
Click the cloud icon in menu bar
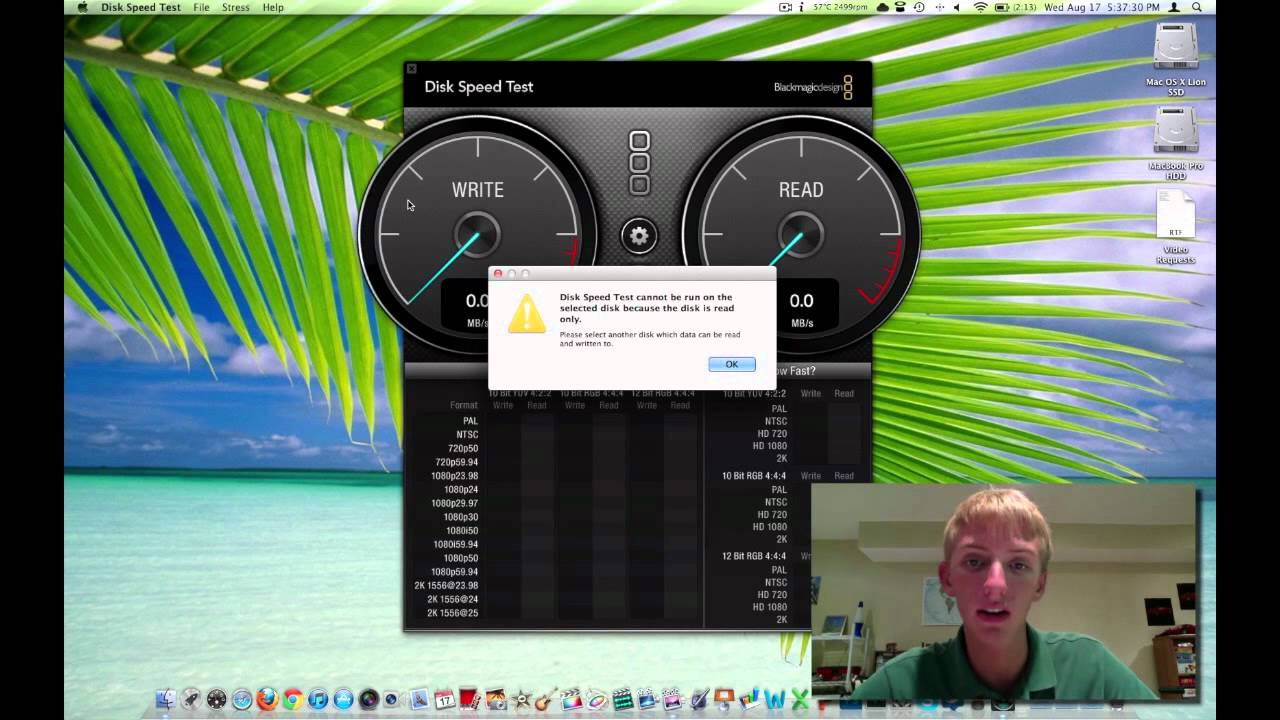coord(883,7)
